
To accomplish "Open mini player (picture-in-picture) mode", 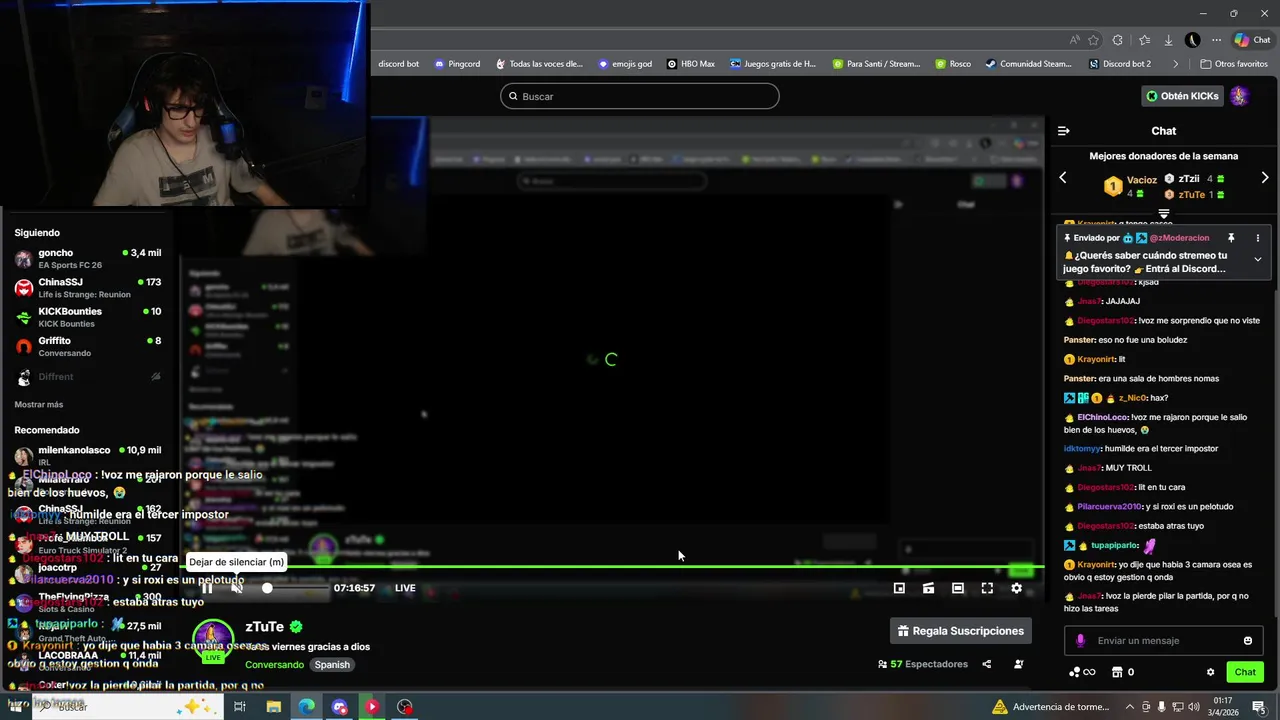I will coord(899,588).
